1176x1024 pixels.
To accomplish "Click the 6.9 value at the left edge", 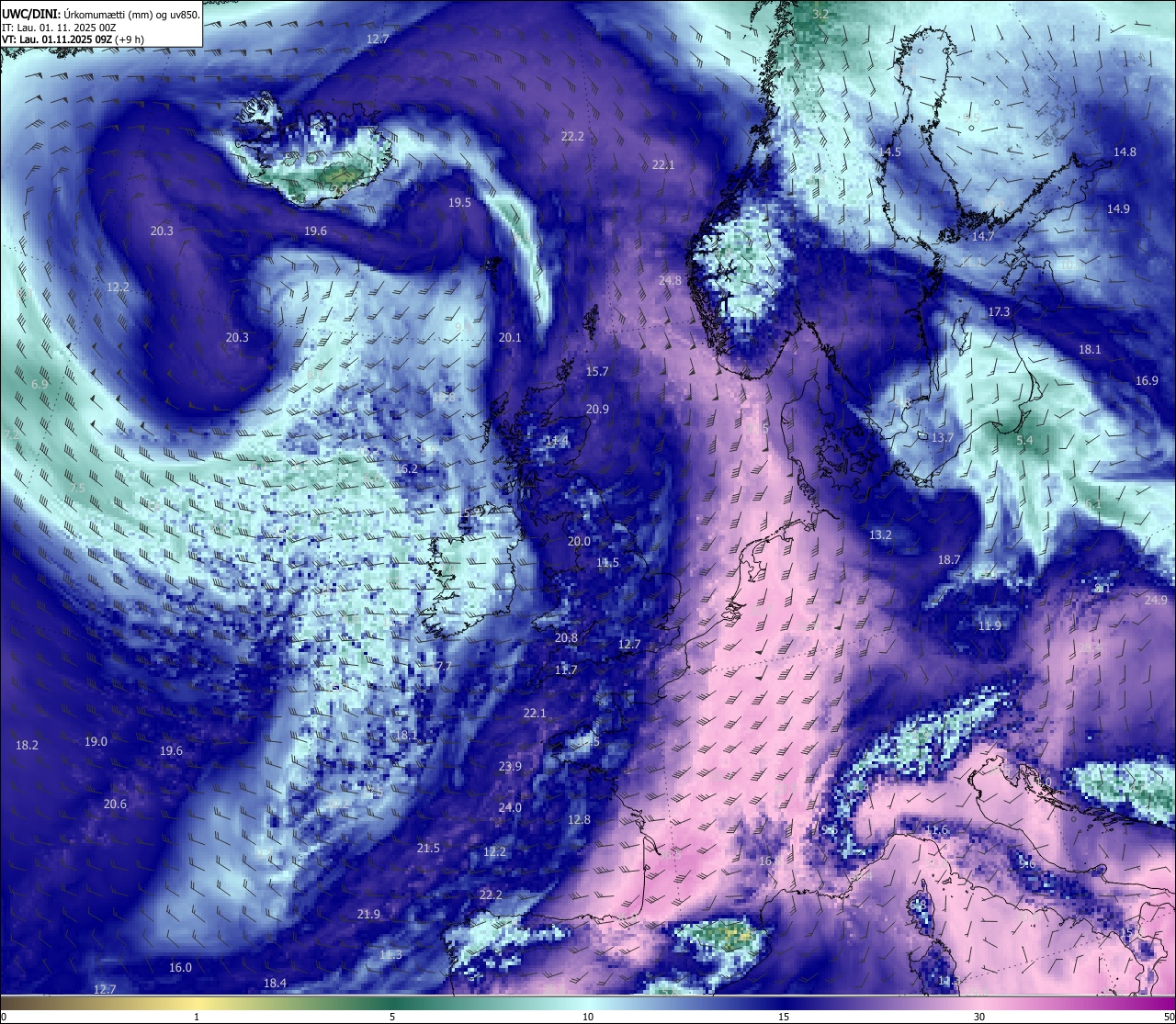I will [x=40, y=384].
